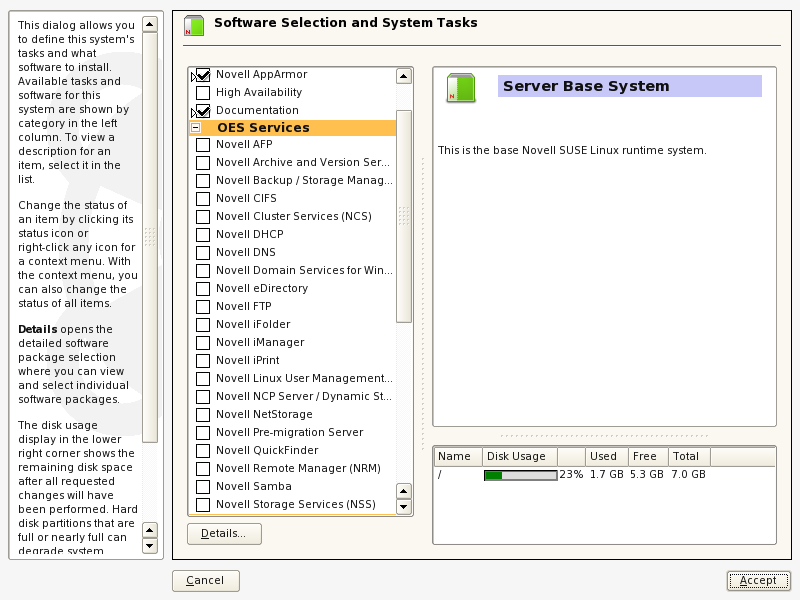Click the Software Selection header icon

[193, 23]
